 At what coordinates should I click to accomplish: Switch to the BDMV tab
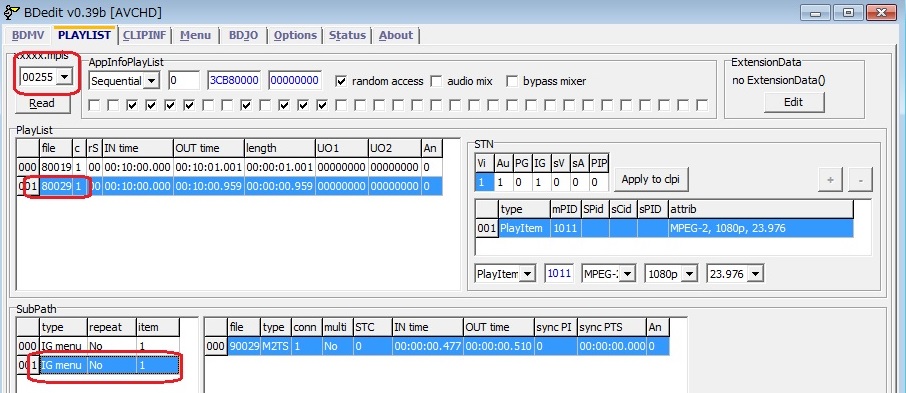pos(28,35)
